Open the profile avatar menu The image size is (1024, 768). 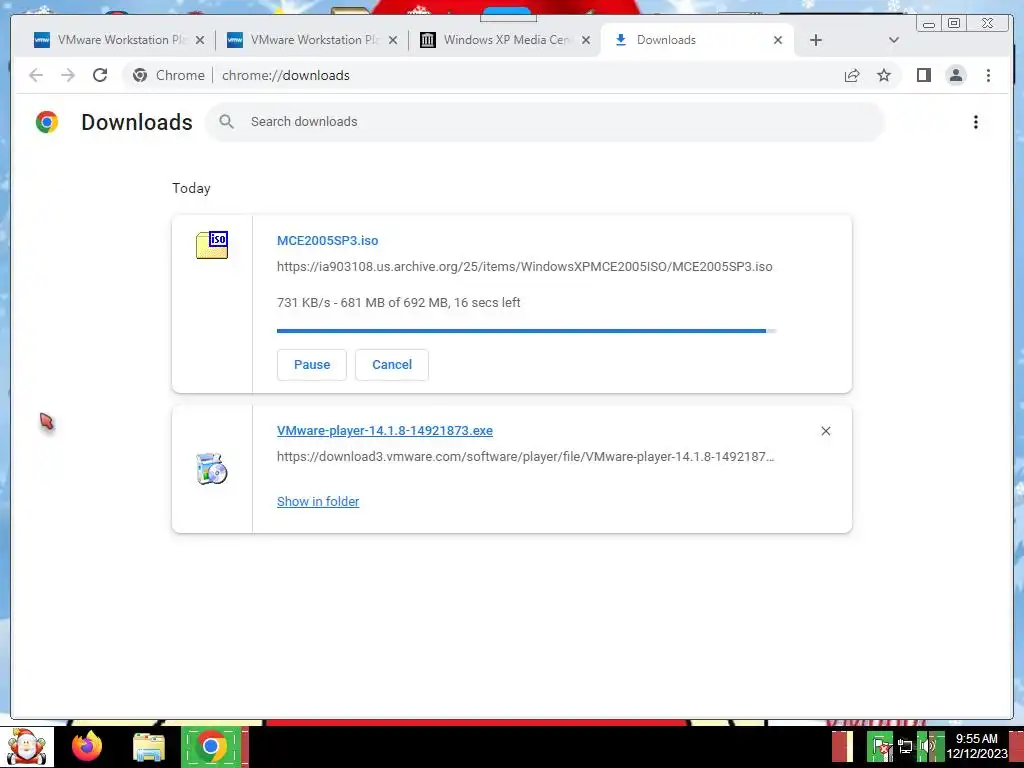click(x=956, y=75)
